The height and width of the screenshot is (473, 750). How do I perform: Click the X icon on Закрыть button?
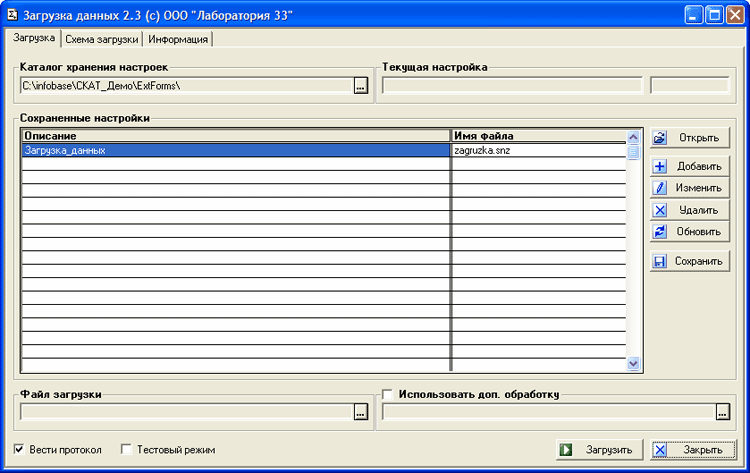click(662, 450)
